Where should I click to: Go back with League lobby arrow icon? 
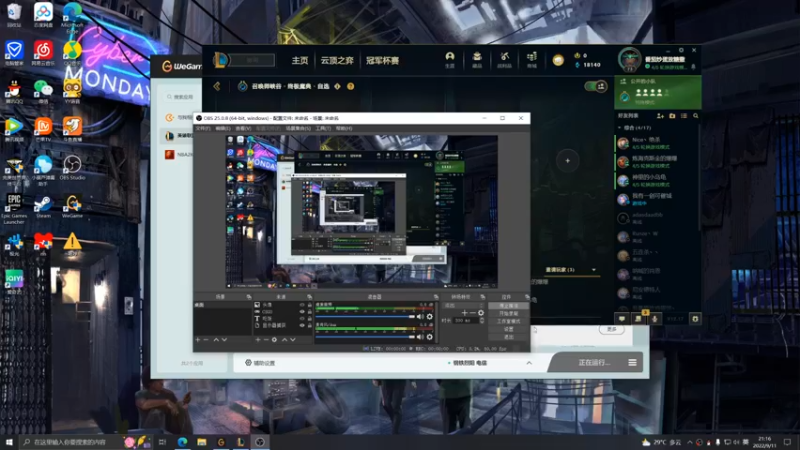click(x=217, y=86)
